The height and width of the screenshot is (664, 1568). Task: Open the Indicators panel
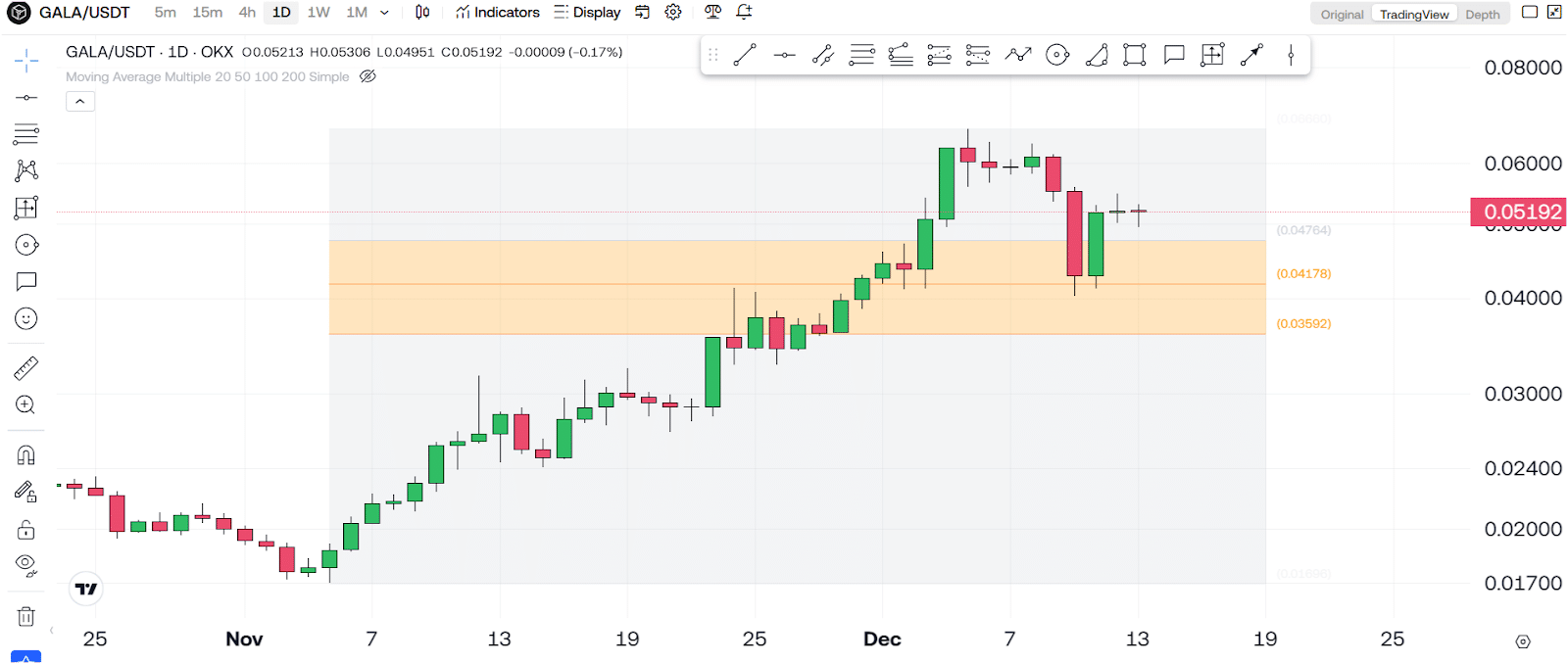coord(498,12)
